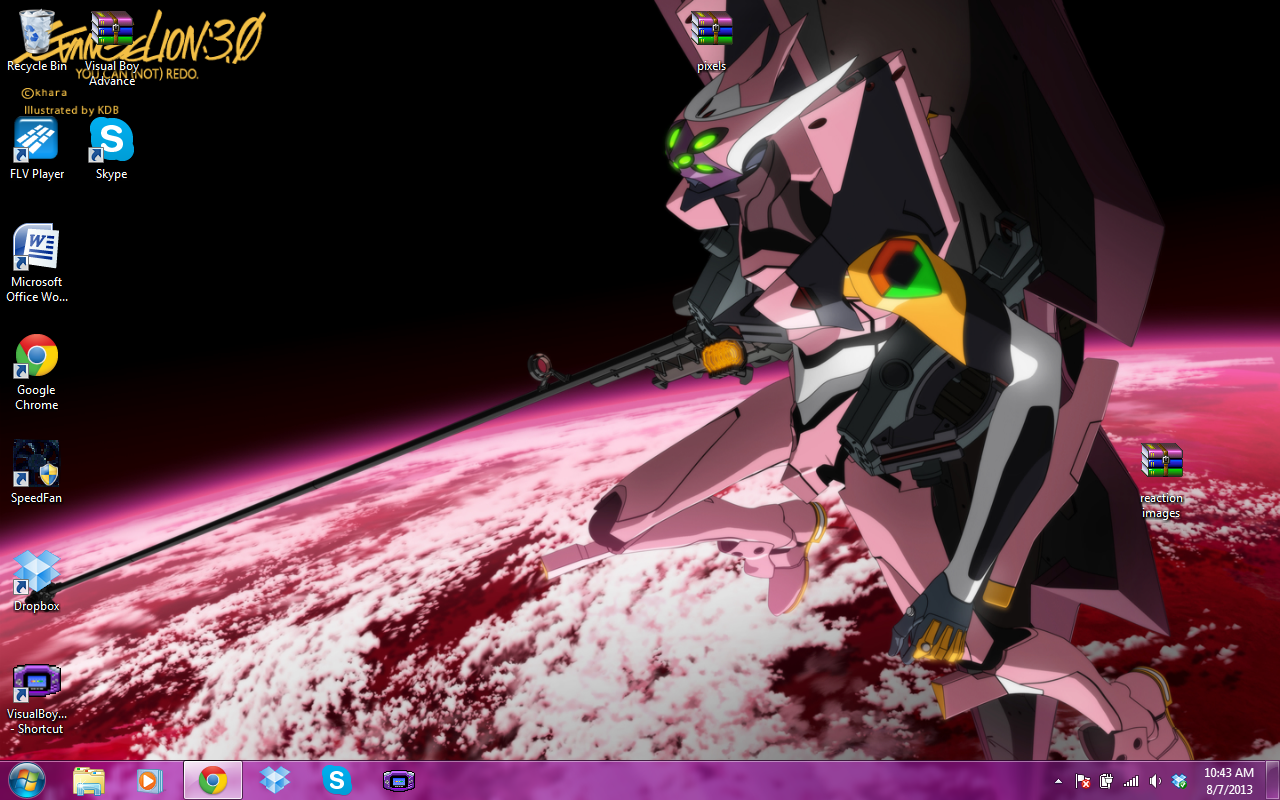Open Dropbox from the taskbar
Screen dimensions: 1280x800
pyautogui.click(x=275, y=780)
